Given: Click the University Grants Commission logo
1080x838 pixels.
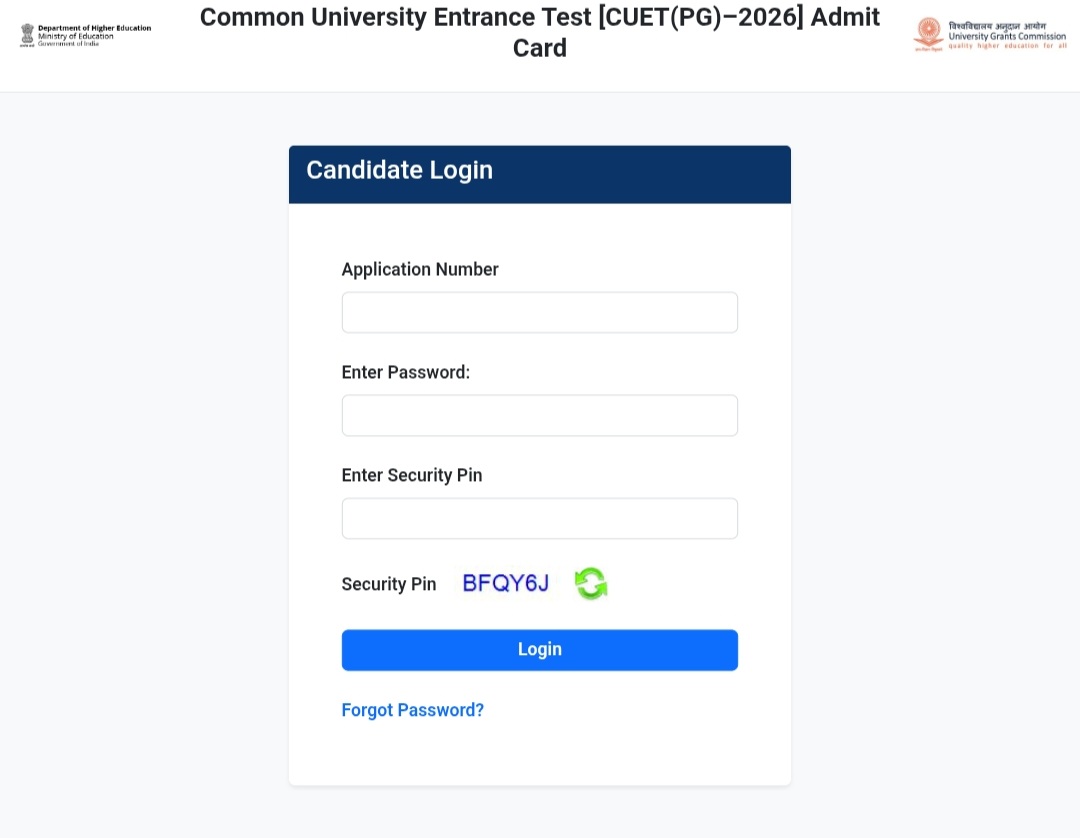Looking at the screenshot, I should coord(990,34).
